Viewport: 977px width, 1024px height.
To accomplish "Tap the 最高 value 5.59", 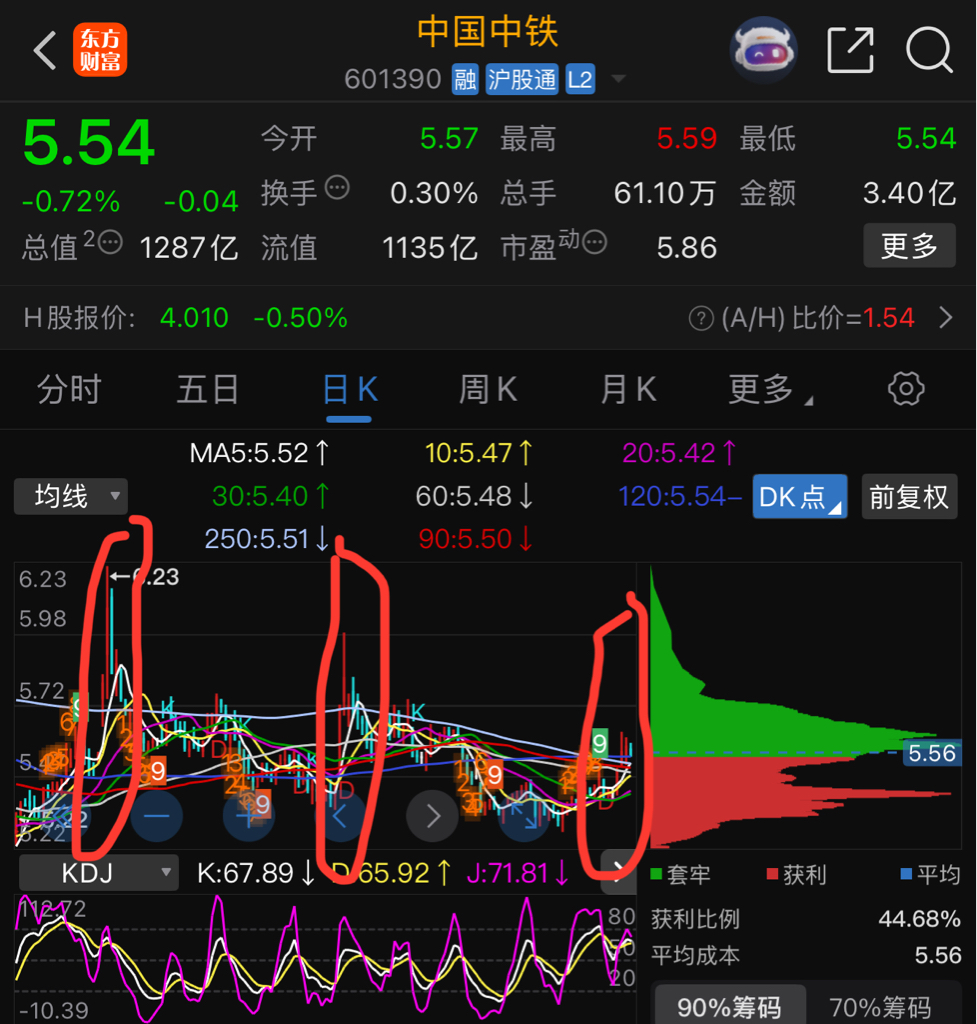I will pyautogui.click(x=687, y=138).
